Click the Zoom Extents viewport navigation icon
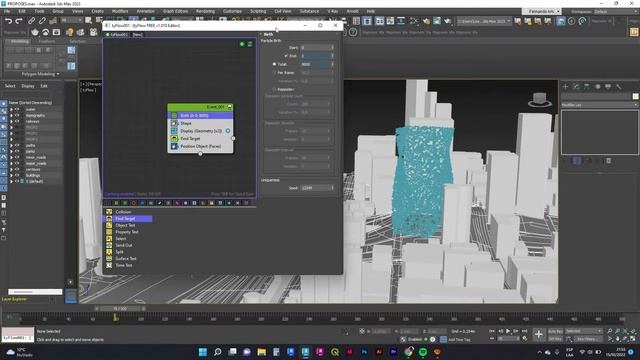This screenshot has height=360, width=640. (x=625, y=331)
